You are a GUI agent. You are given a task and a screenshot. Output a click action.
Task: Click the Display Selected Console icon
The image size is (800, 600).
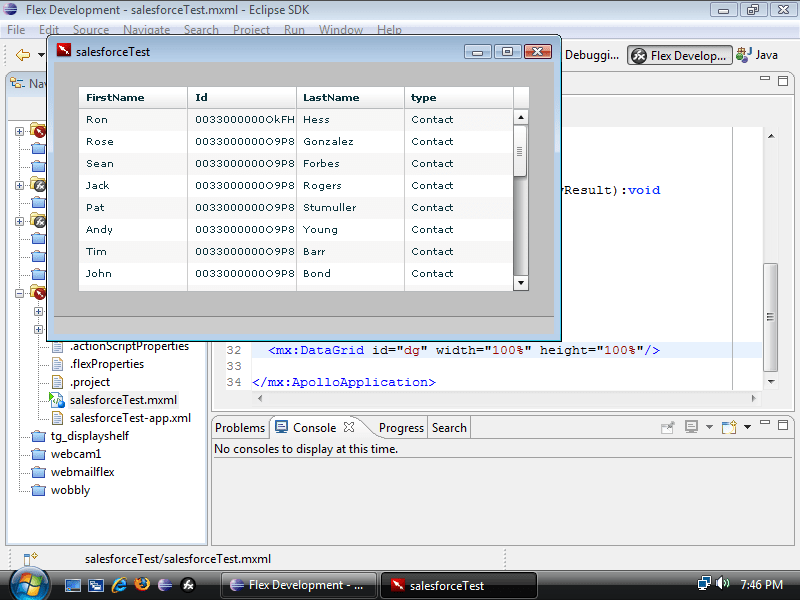point(690,427)
